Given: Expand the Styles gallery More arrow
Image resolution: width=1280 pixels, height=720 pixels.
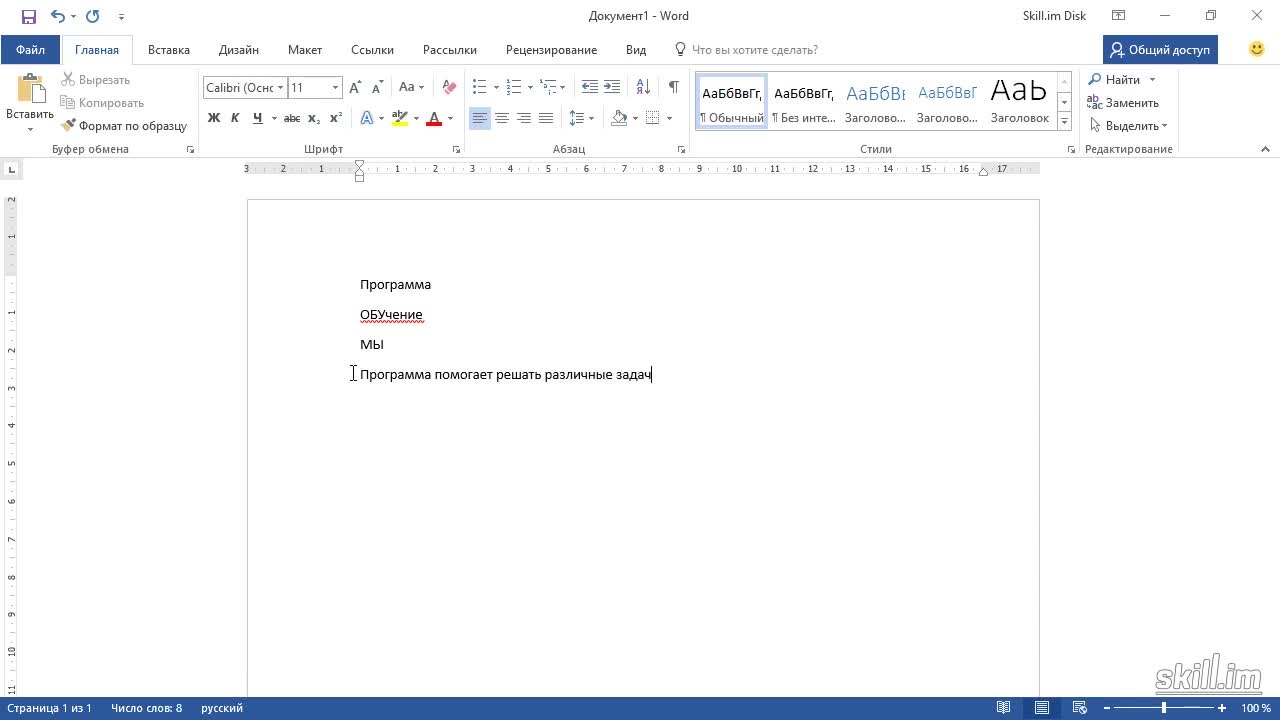Looking at the screenshot, I should coord(1064,122).
